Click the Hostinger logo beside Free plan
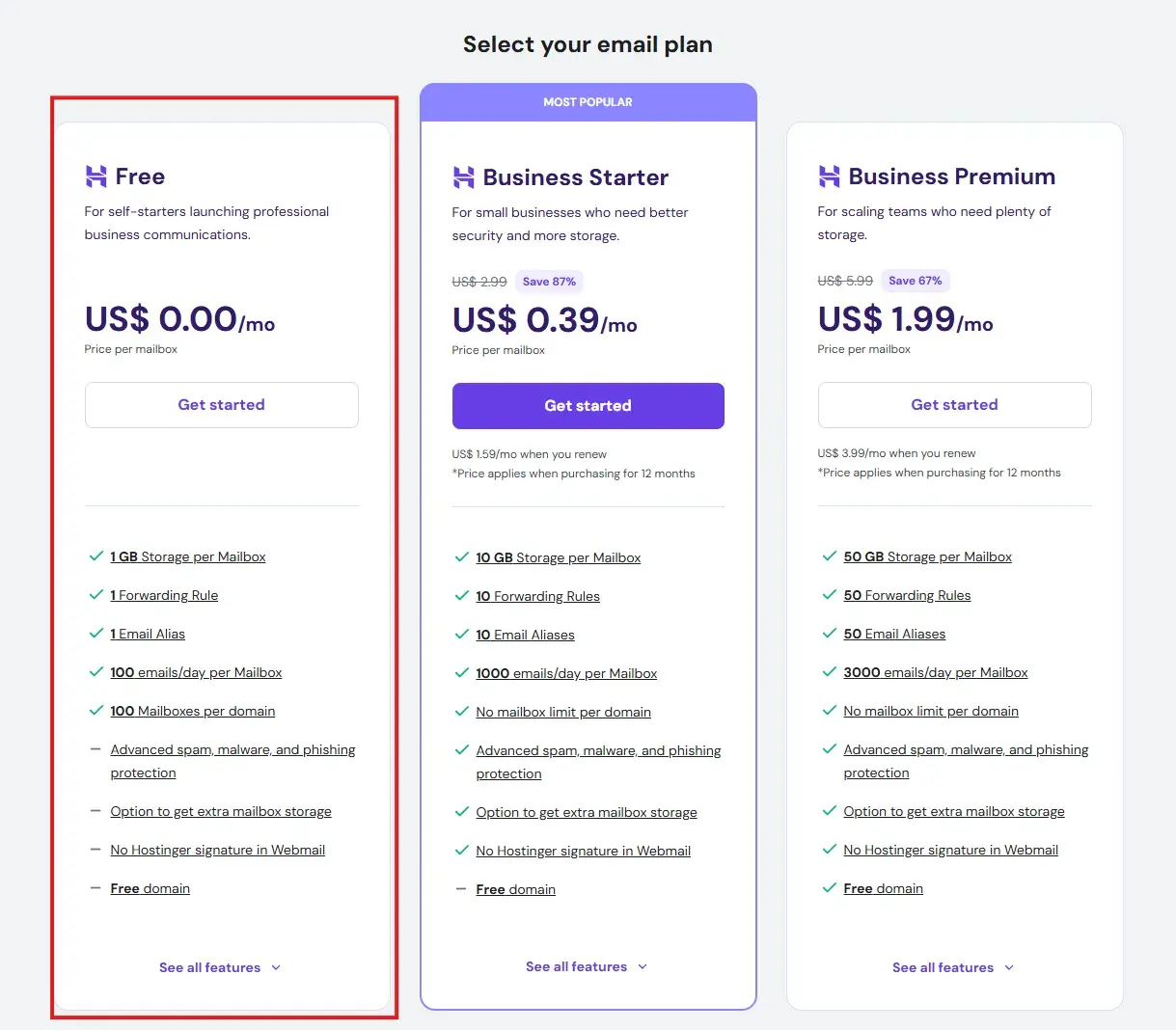Image resolution: width=1176 pixels, height=1030 pixels. point(96,176)
